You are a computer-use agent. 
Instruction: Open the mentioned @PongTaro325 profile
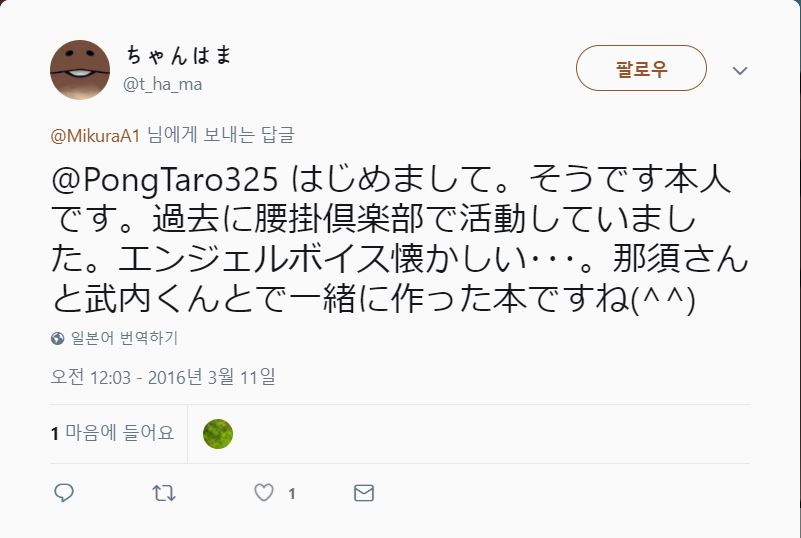click(x=165, y=180)
